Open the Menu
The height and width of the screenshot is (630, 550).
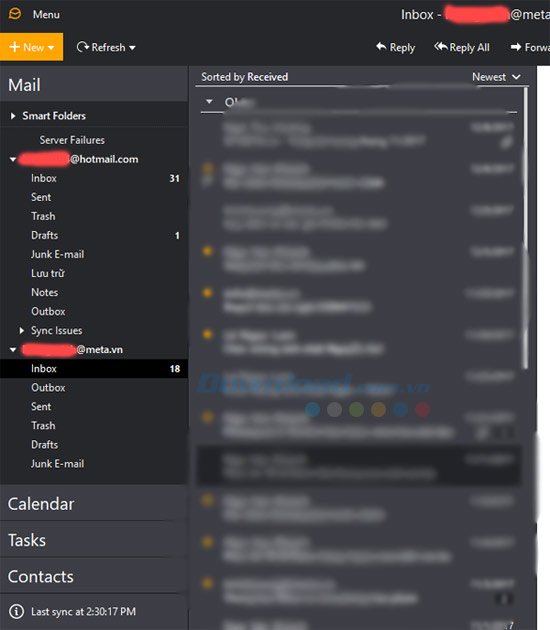click(x=46, y=14)
